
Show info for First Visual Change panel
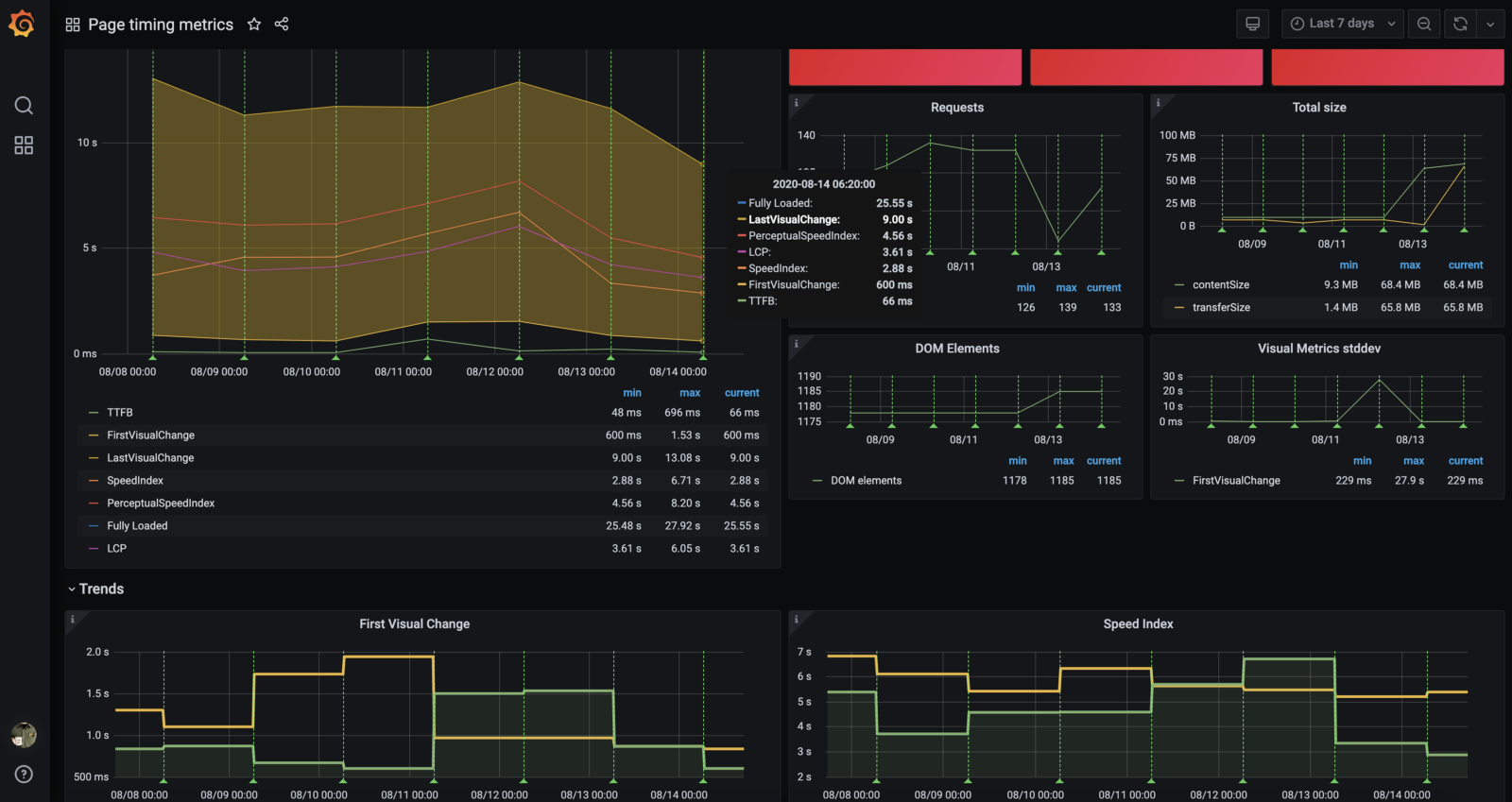tap(72, 619)
